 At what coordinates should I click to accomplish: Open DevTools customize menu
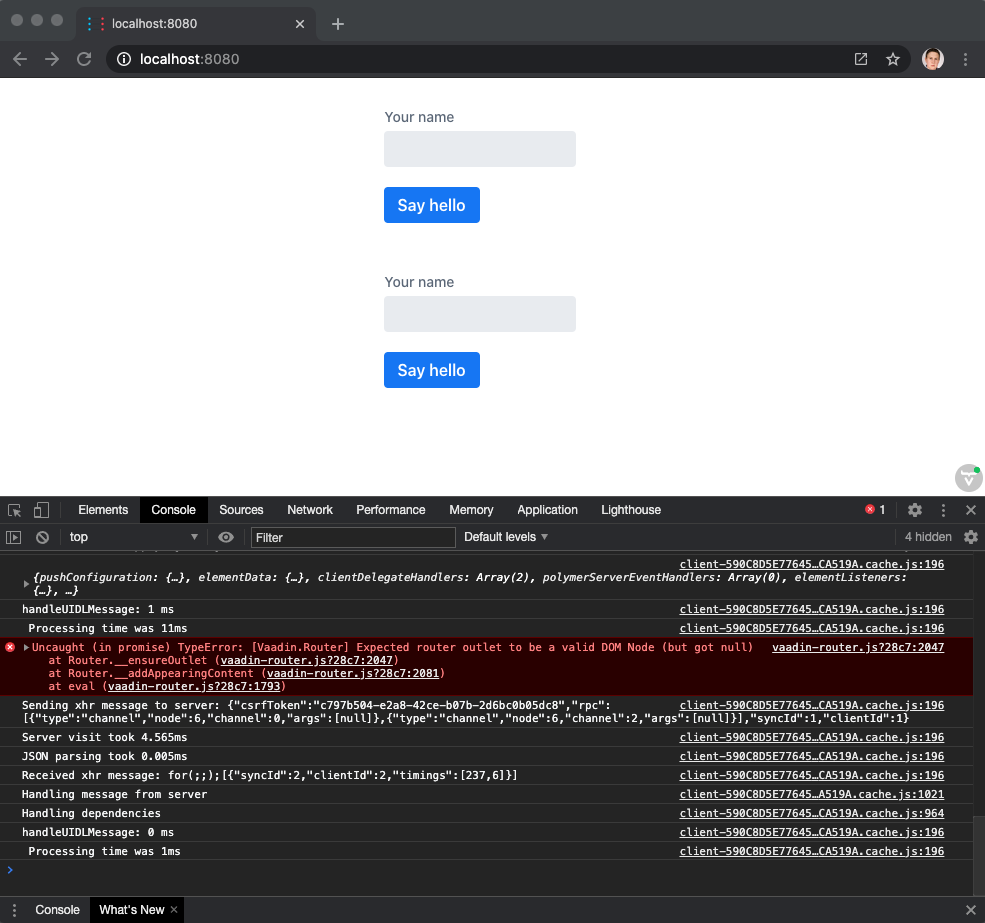click(943, 510)
